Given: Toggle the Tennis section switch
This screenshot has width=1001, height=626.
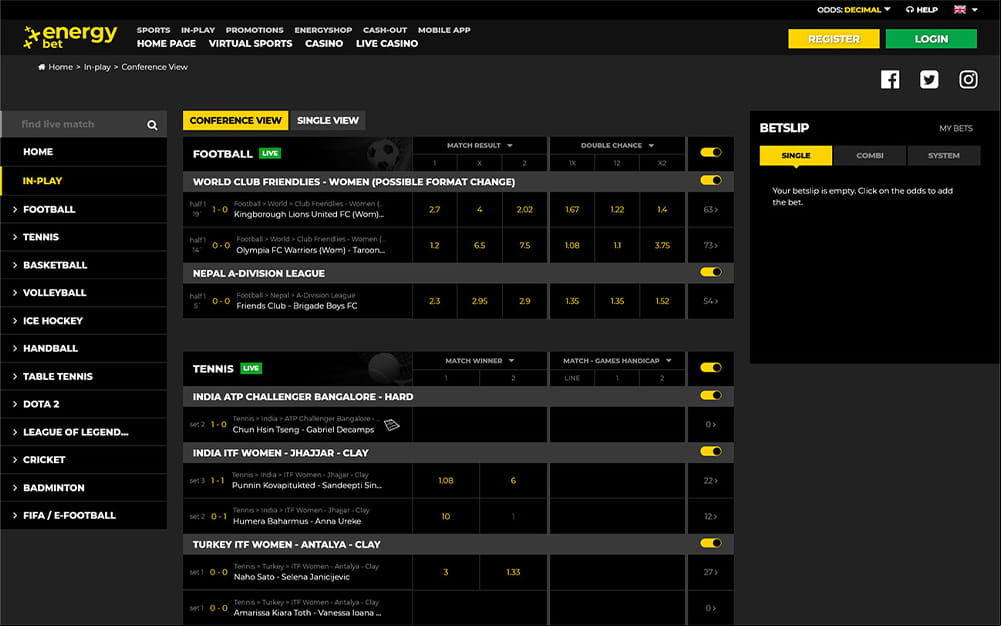Looking at the screenshot, I should 711,368.
